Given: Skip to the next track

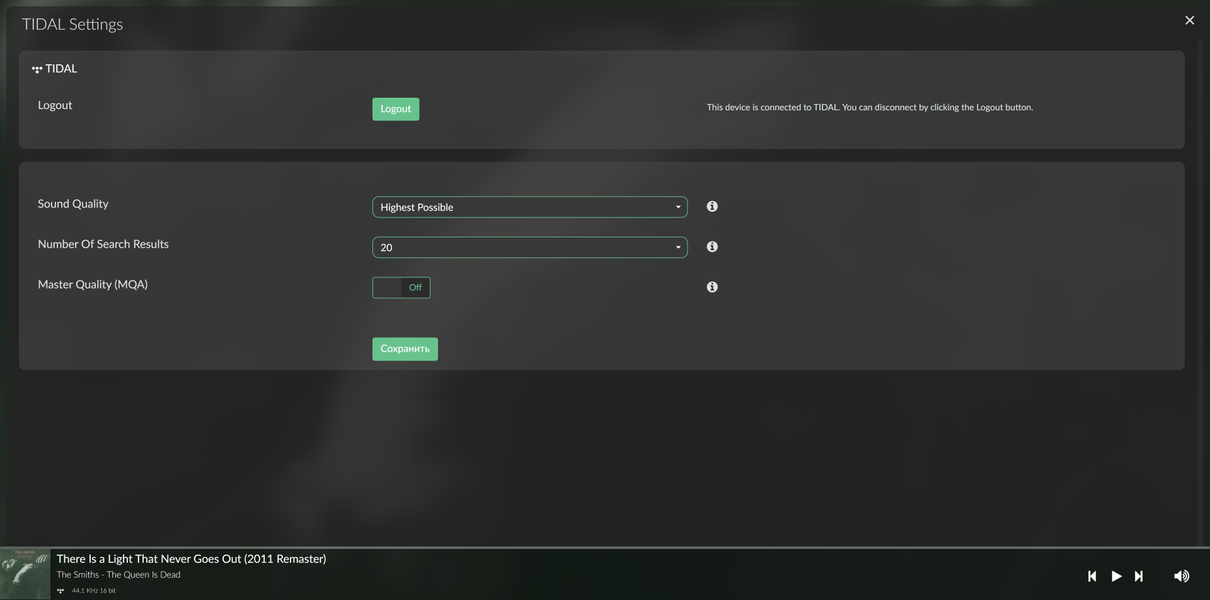Looking at the screenshot, I should (x=1138, y=576).
